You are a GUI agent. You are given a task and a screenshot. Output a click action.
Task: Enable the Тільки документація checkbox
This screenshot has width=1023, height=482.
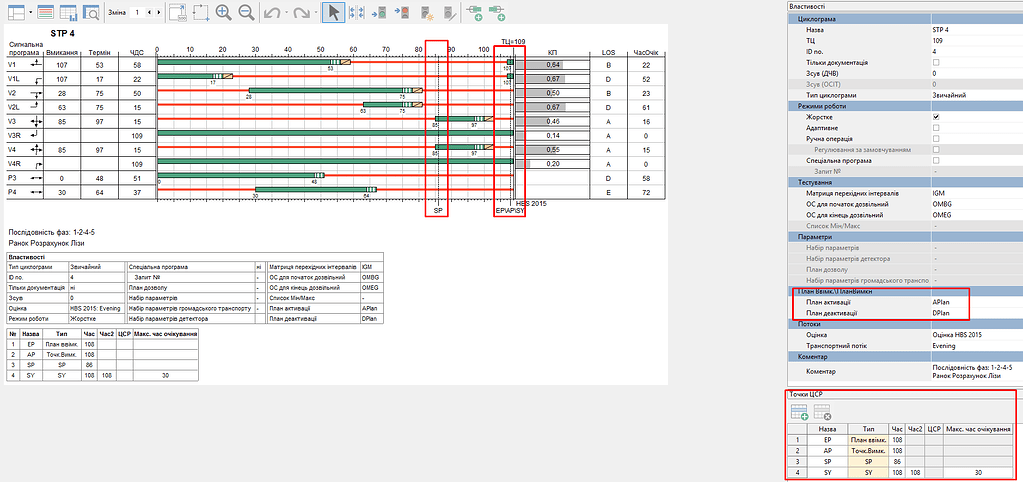[936, 63]
